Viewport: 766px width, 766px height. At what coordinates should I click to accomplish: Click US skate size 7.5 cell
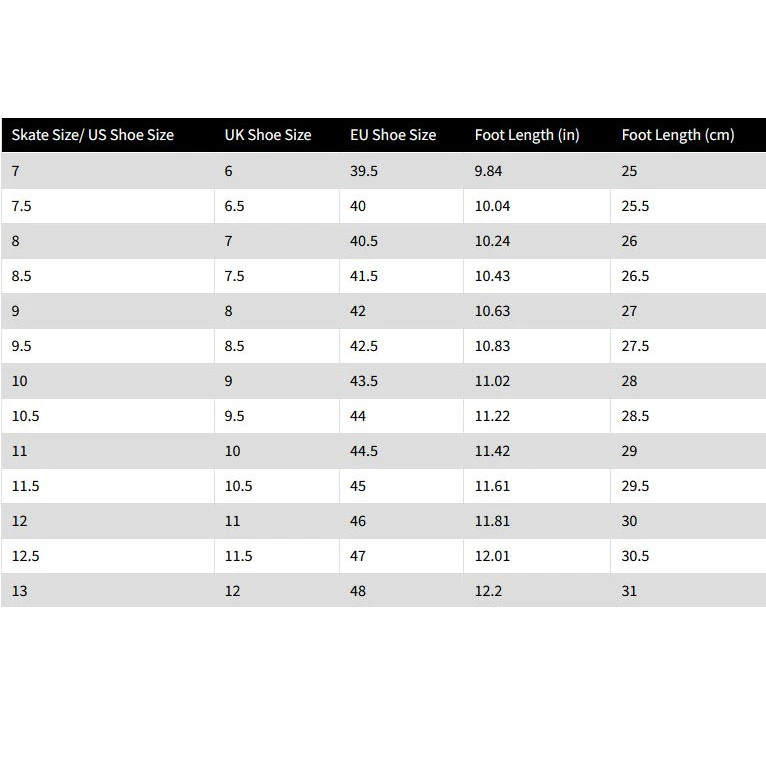pyautogui.click(x=24, y=206)
